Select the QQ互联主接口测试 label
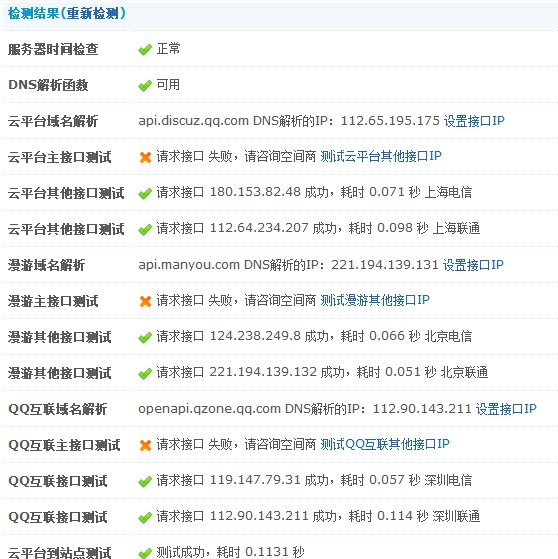This screenshot has height=559, width=558. (64, 445)
